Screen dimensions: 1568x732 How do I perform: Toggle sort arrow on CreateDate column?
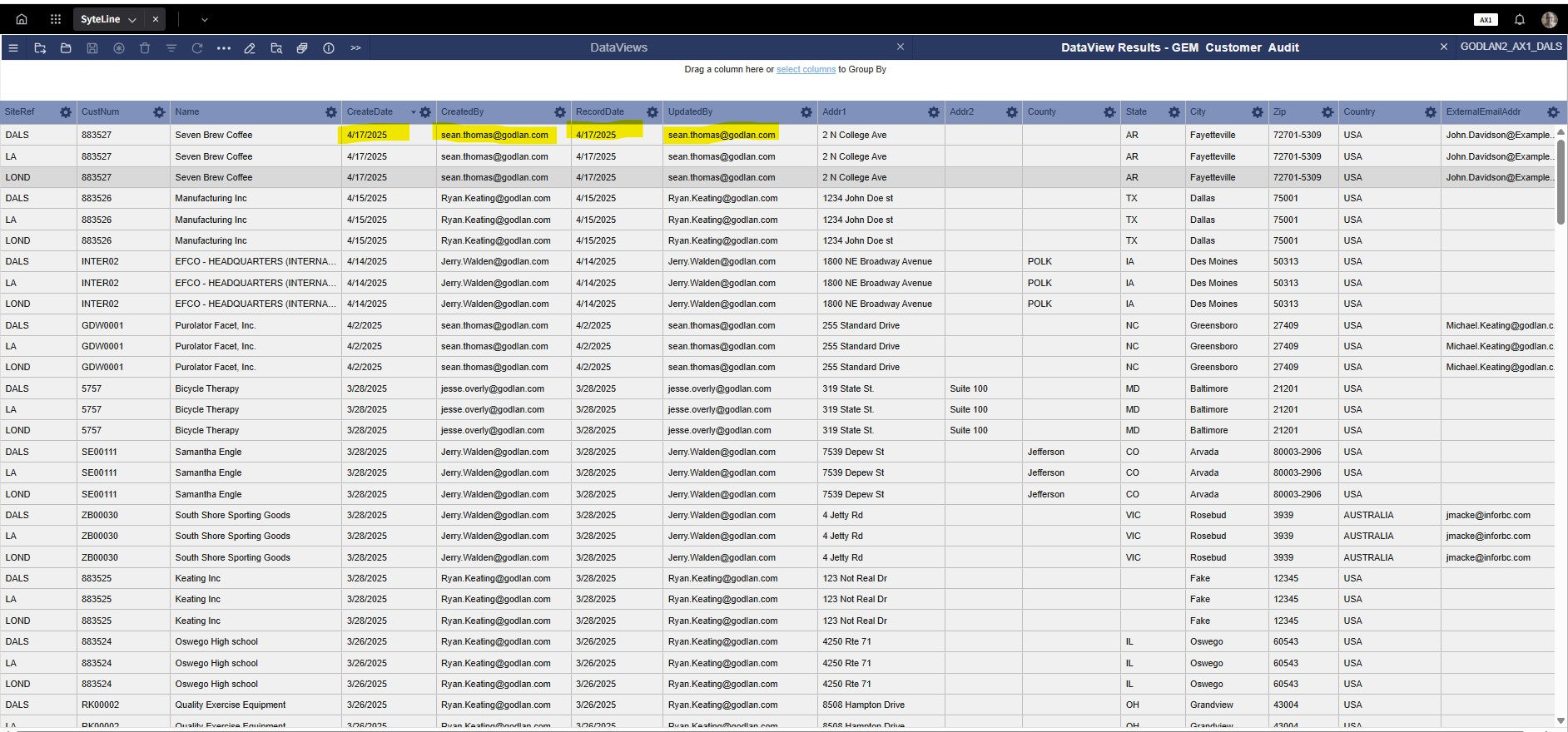point(413,112)
